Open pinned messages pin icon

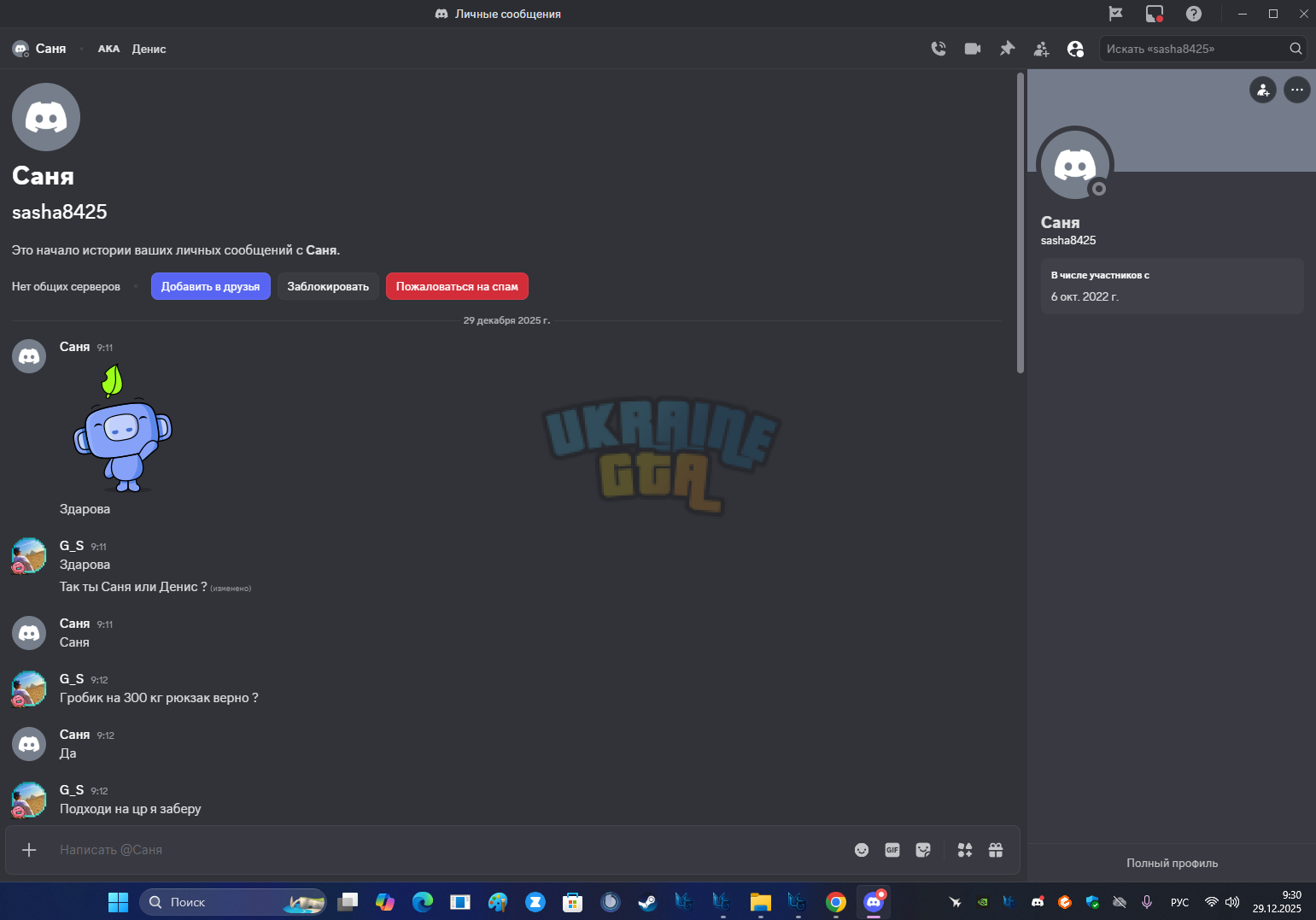tap(1007, 49)
